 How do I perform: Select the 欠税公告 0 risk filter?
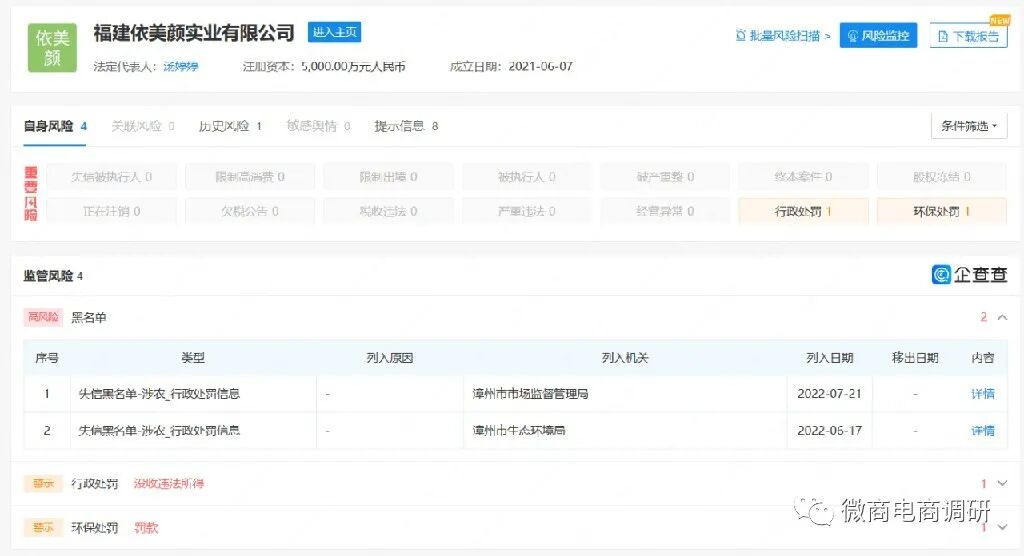pyautogui.click(x=250, y=211)
